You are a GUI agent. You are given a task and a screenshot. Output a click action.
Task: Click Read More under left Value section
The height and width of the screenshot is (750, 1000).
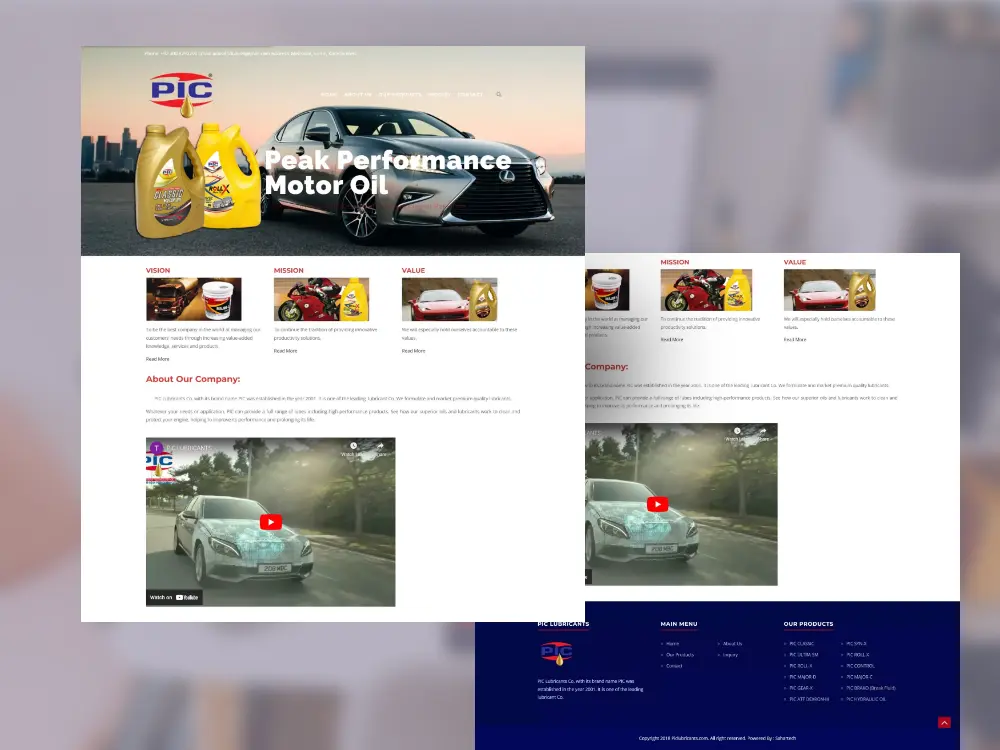413,351
